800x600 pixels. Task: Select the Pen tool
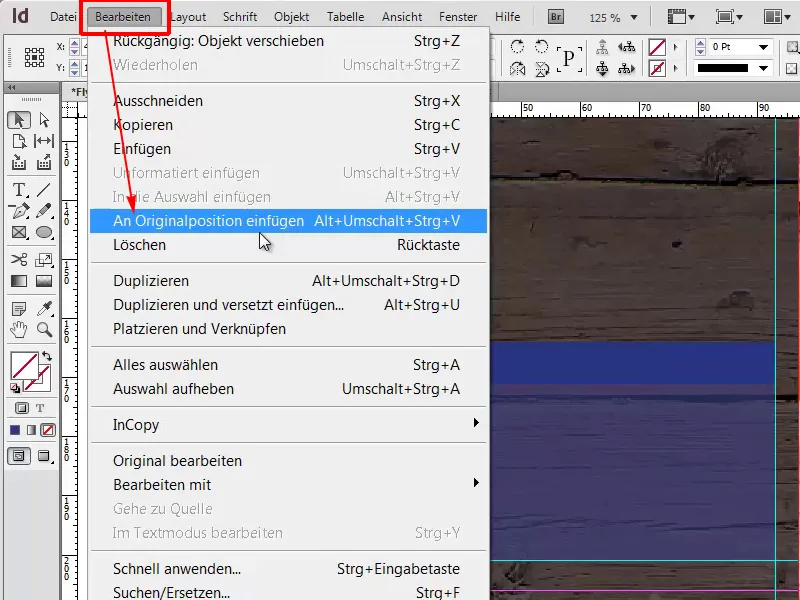pyautogui.click(x=19, y=211)
